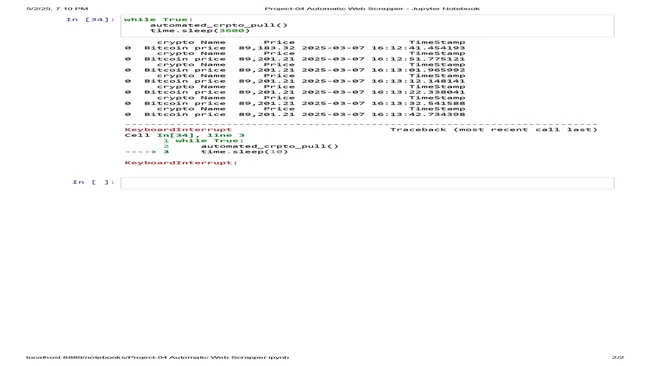Click the output row with timestamp 16:13:42.734398
650x366 pixels.
click(x=295, y=114)
